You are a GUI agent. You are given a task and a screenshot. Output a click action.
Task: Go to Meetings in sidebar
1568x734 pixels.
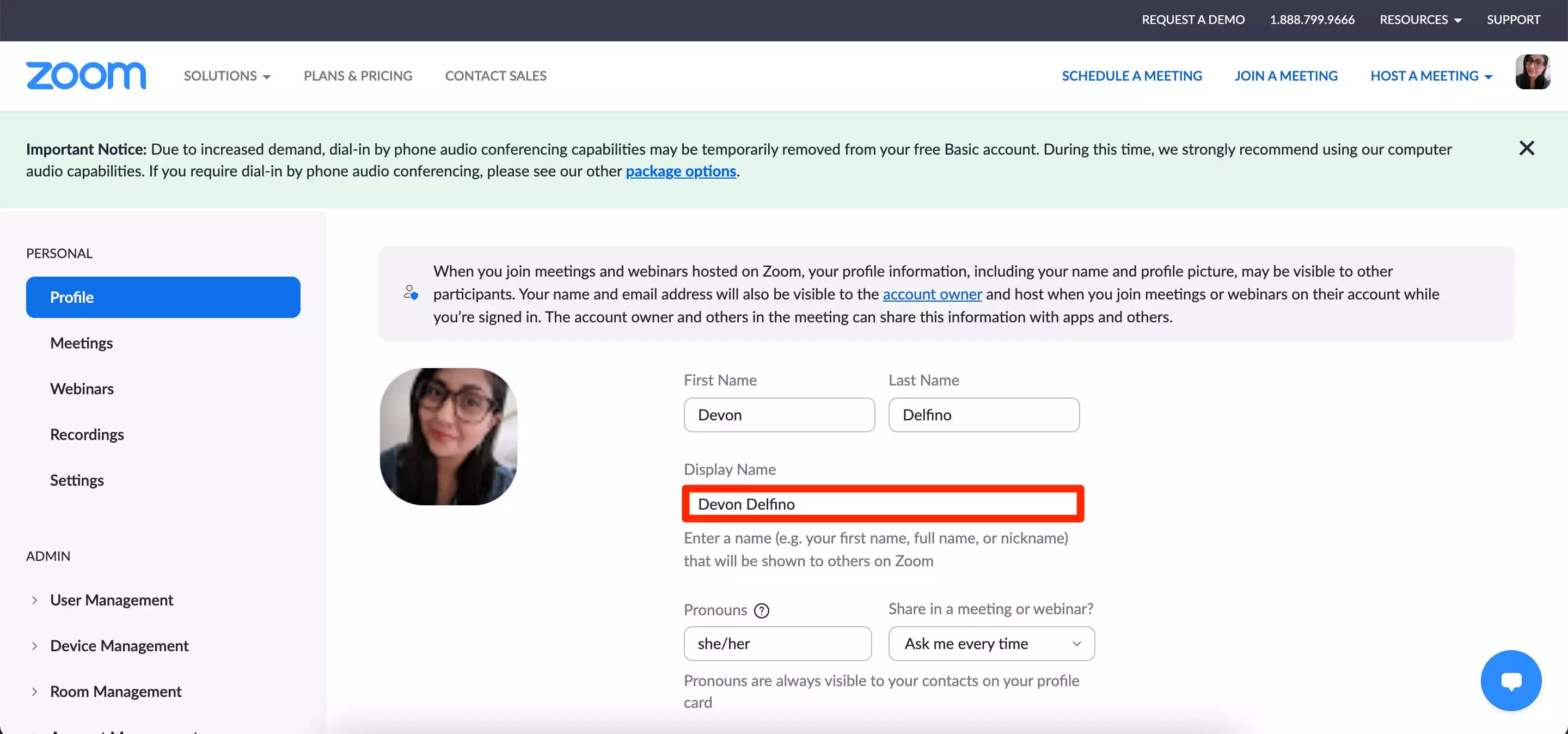point(82,343)
